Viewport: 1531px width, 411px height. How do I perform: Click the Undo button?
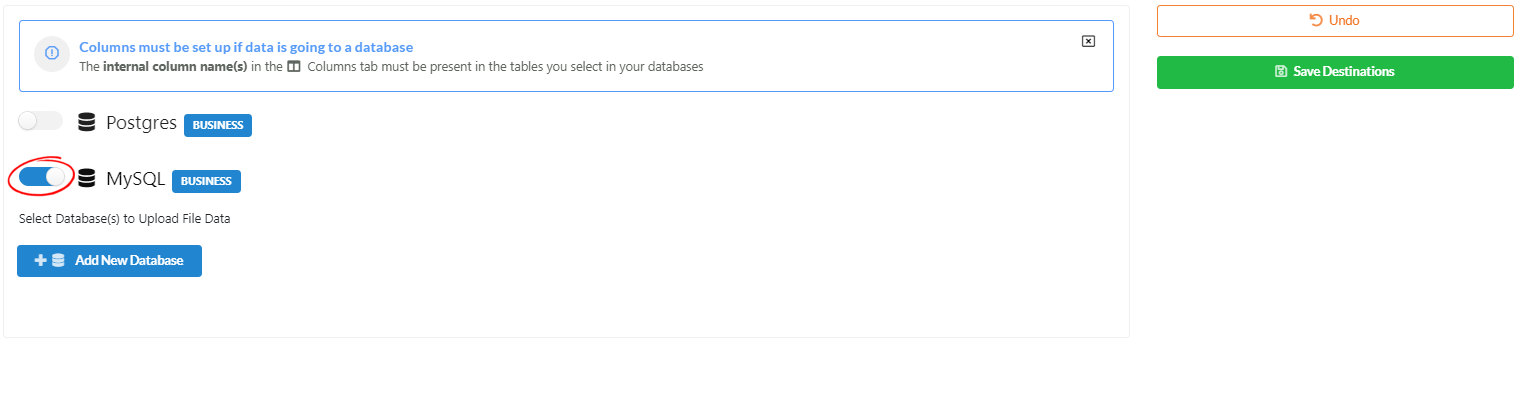point(1335,21)
